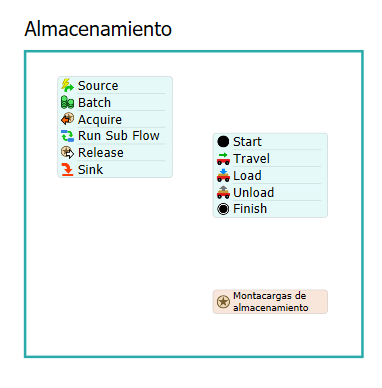Screen dimensions: 382x388
Task: Select the Sink red arrow icon
Action: pyautogui.click(x=67, y=169)
